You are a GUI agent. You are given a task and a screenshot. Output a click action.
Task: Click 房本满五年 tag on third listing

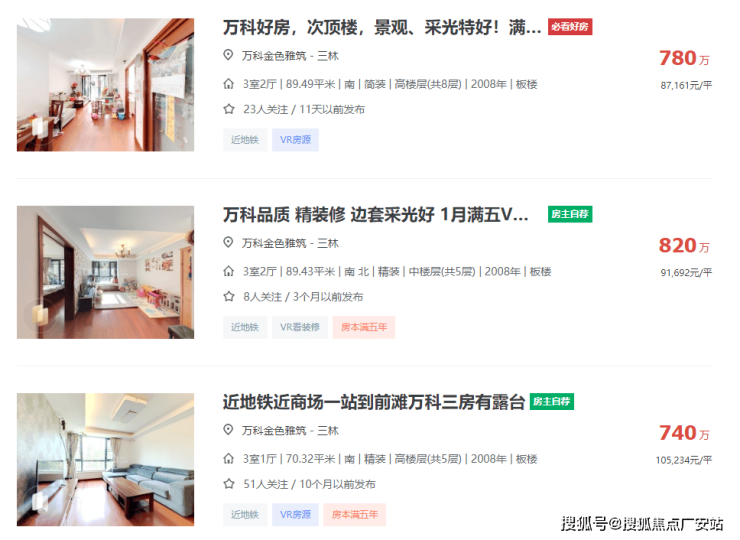(355, 515)
